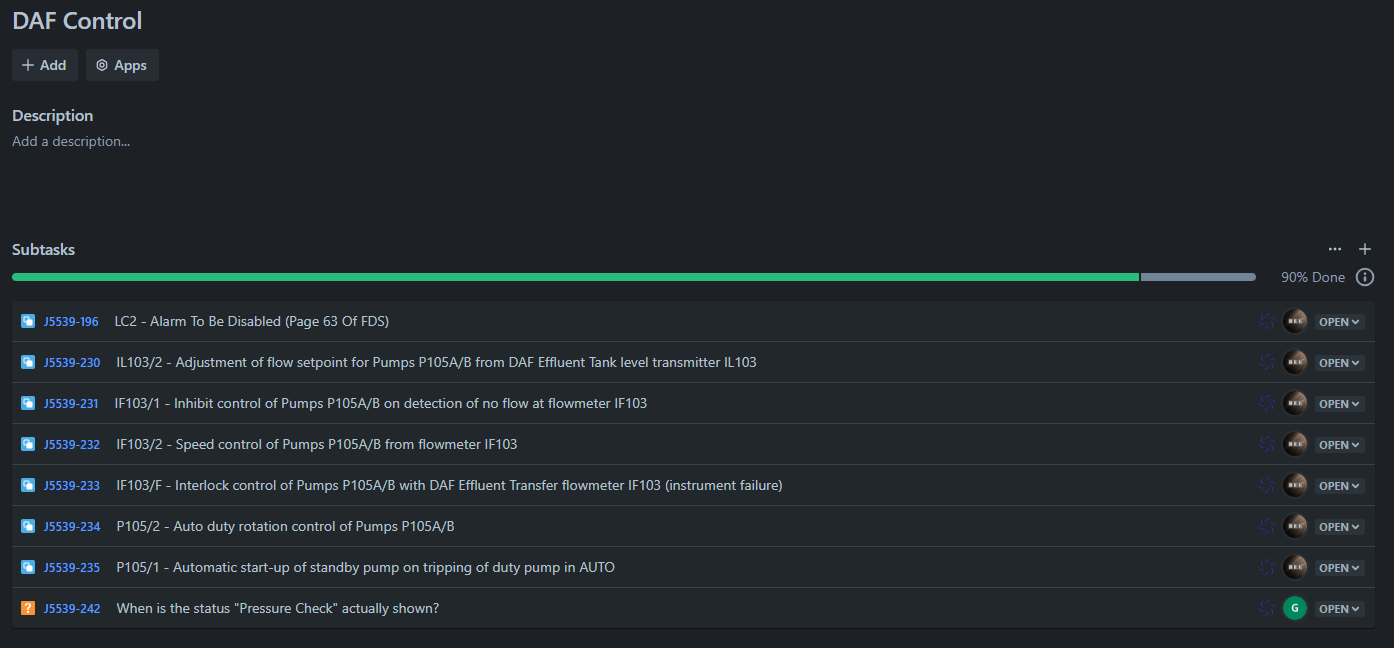
Task: Click the "Add a description..." field
Action: (71, 142)
